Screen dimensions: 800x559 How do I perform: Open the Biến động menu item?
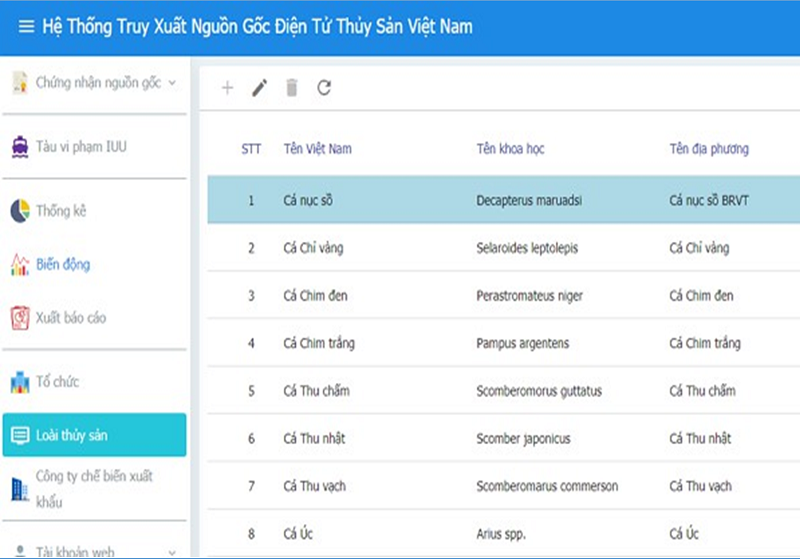click(95, 264)
